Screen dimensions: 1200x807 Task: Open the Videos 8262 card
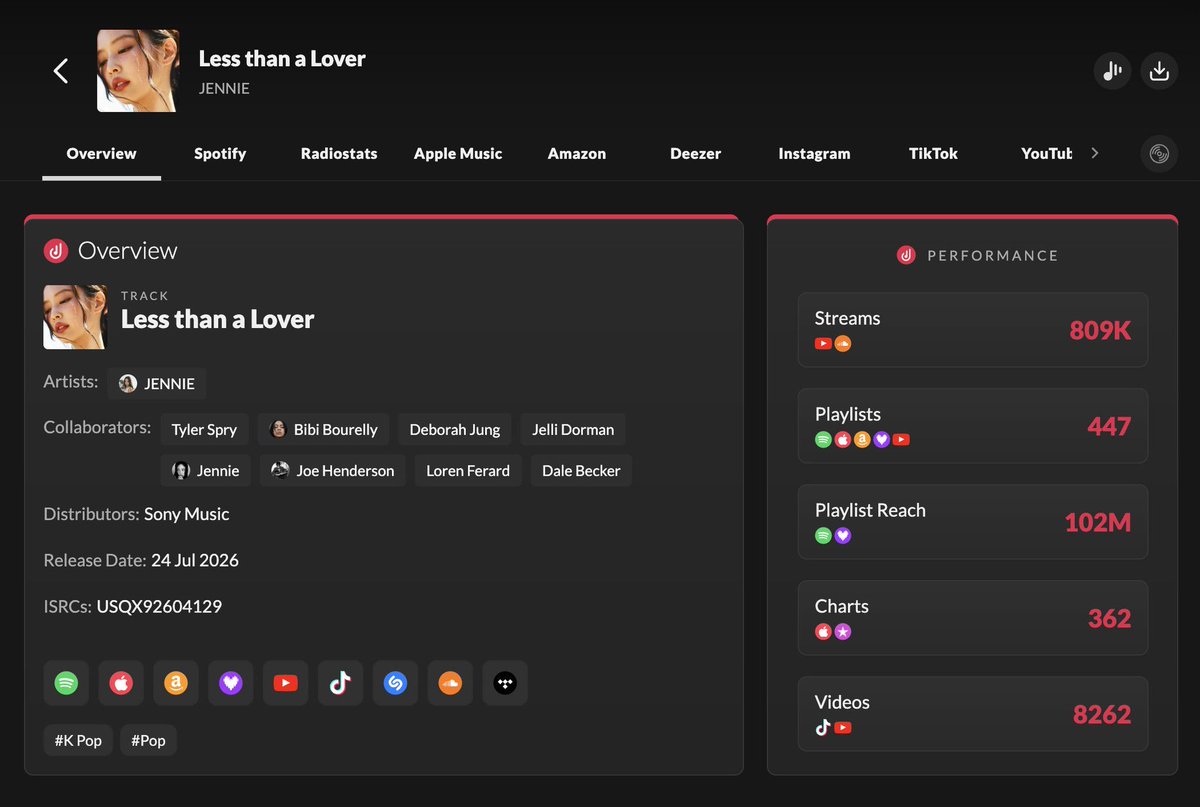coord(972,714)
